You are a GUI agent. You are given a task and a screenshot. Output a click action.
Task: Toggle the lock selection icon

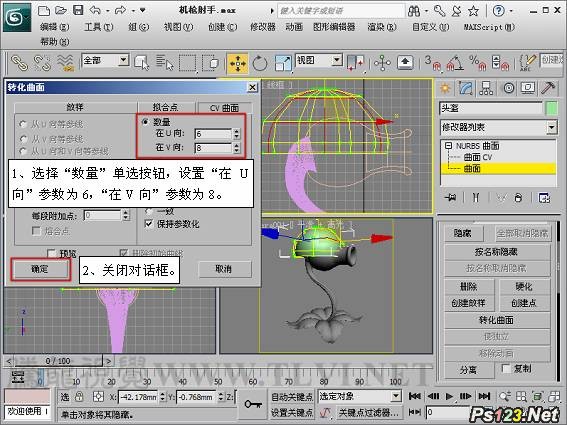coord(79,396)
